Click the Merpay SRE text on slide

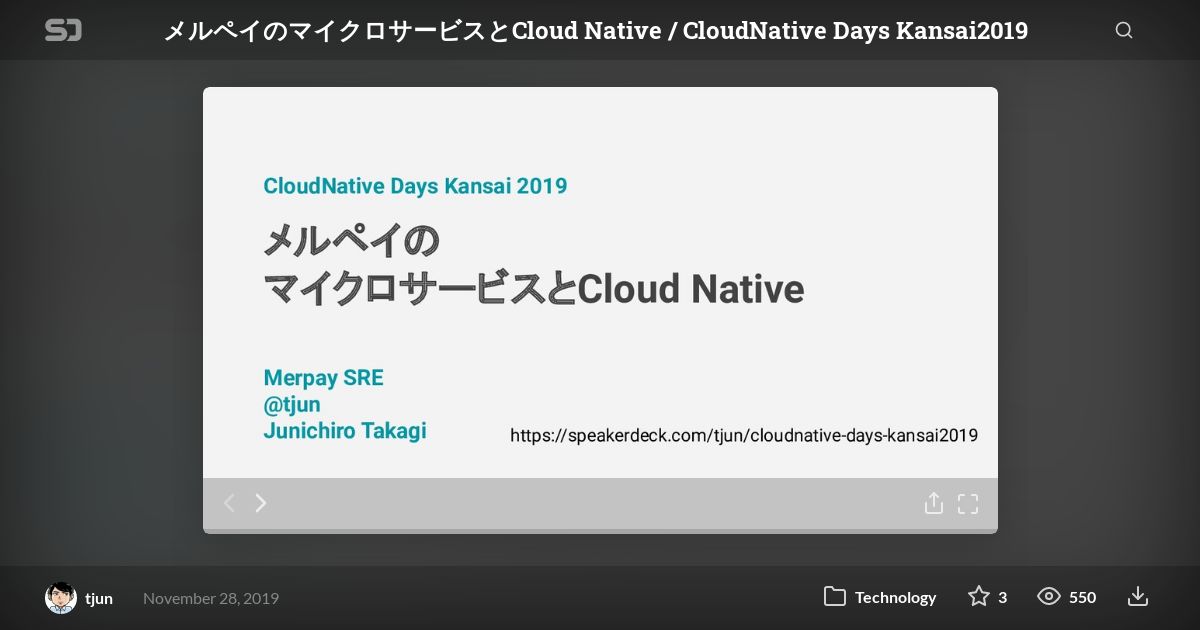(x=323, y=378)
